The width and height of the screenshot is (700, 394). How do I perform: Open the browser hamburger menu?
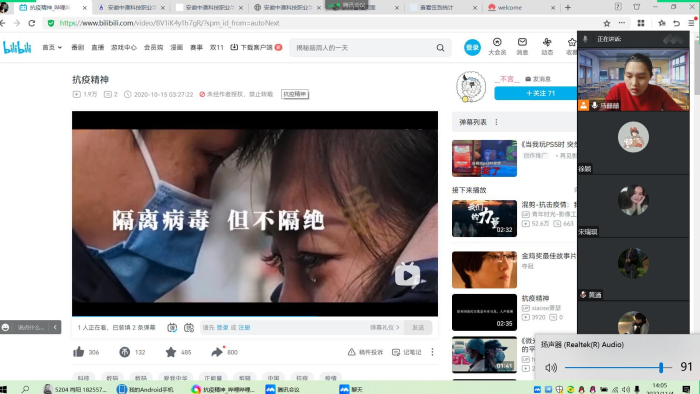(x=691, y=23)
